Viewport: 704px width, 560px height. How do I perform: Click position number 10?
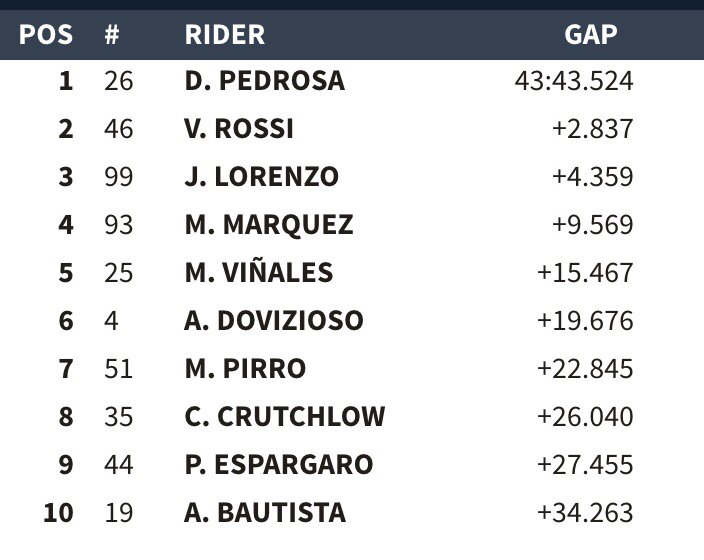(x=58, y=513)
